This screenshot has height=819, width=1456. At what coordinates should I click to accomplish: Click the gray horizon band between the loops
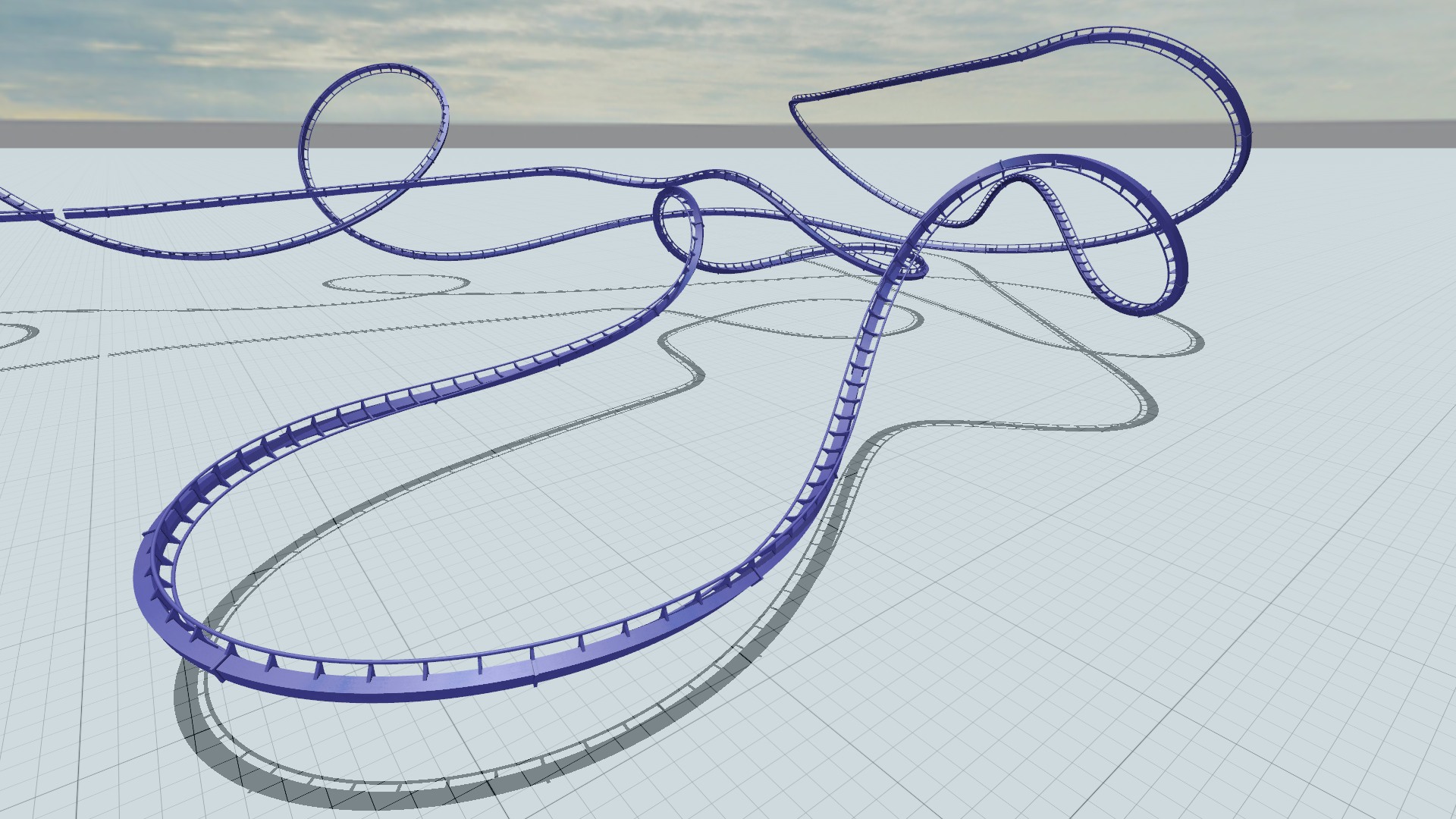(x=607, y=135)
